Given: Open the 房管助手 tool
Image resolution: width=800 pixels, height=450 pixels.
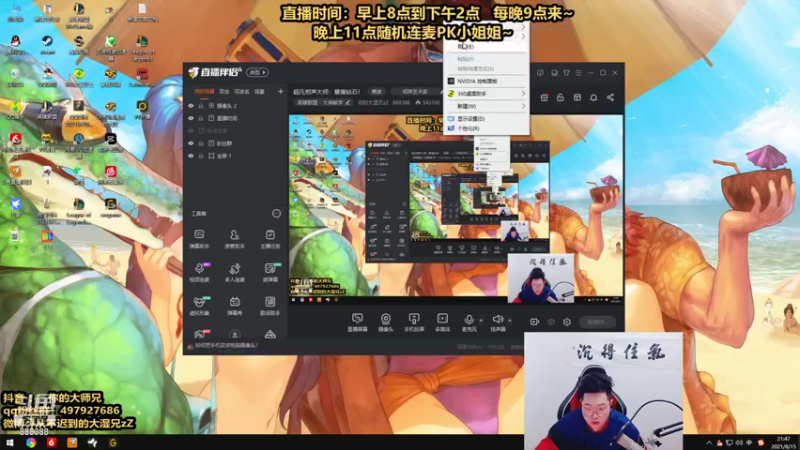Looking at the screenshot, I should [x=234, y=238].
